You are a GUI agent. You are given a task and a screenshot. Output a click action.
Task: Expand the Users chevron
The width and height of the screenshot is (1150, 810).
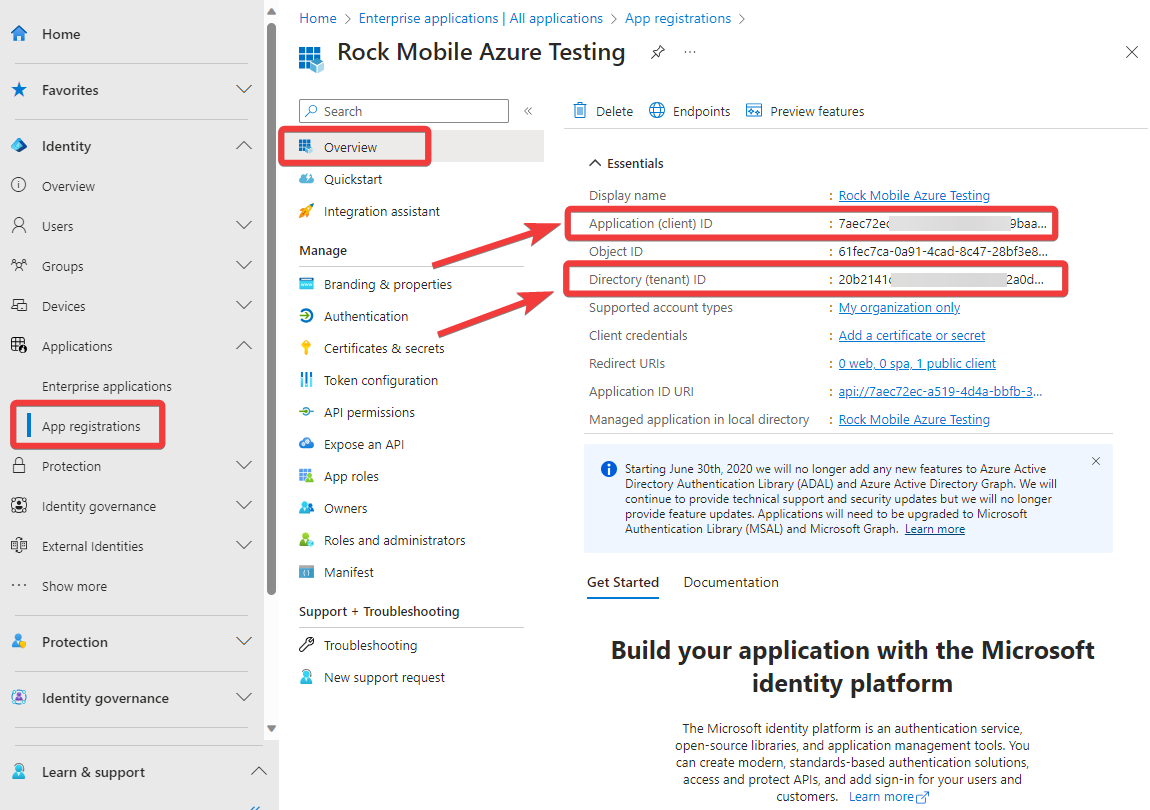(x=243, y=225)
